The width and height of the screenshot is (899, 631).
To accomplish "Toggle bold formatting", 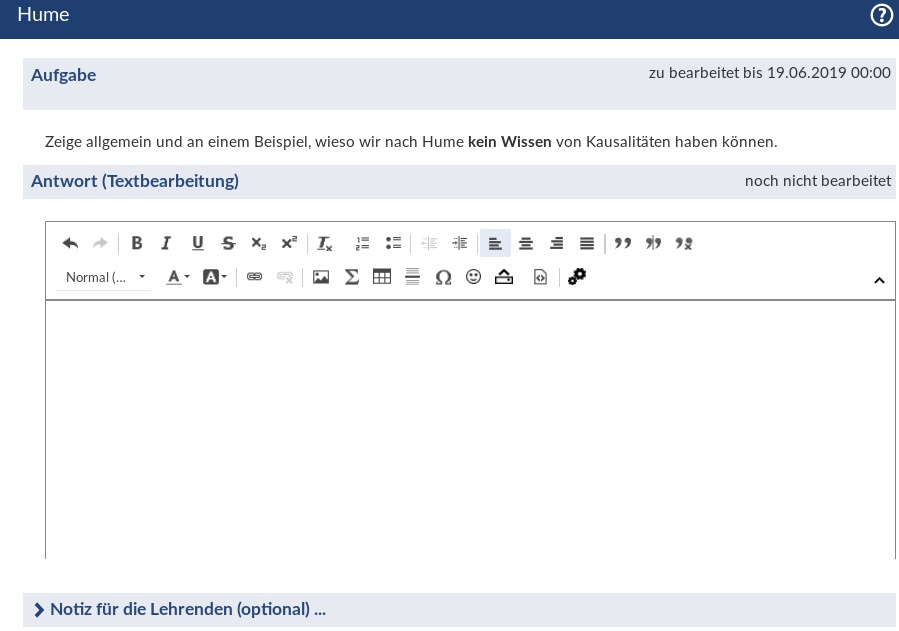I will (137, 243).
